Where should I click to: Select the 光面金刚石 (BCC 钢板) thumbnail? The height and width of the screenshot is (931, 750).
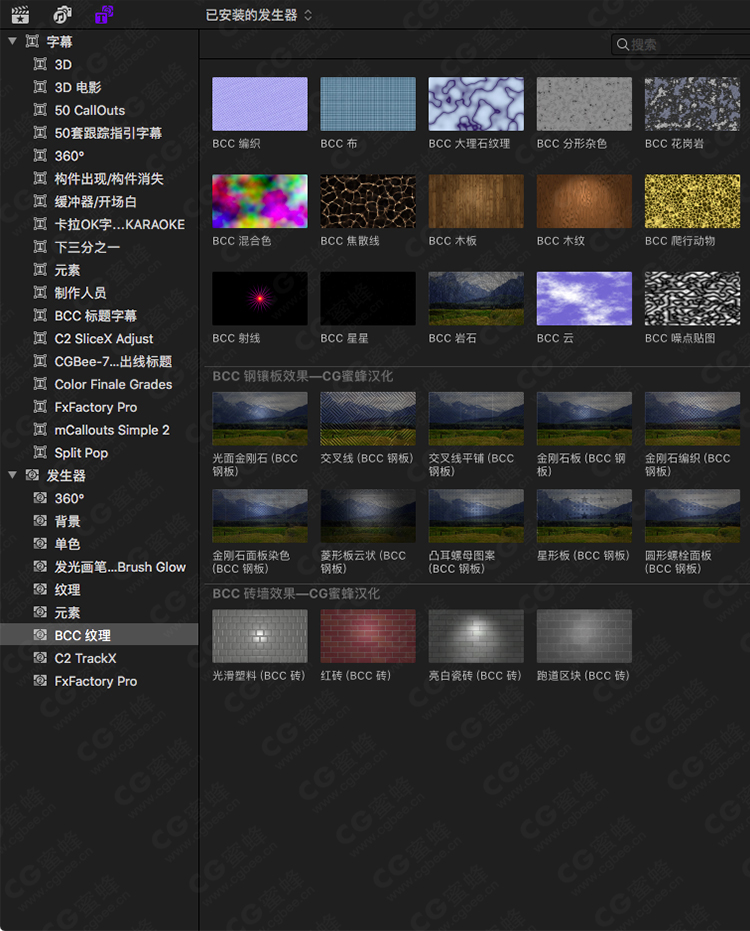pyautogui.click(x=260, y=419)
